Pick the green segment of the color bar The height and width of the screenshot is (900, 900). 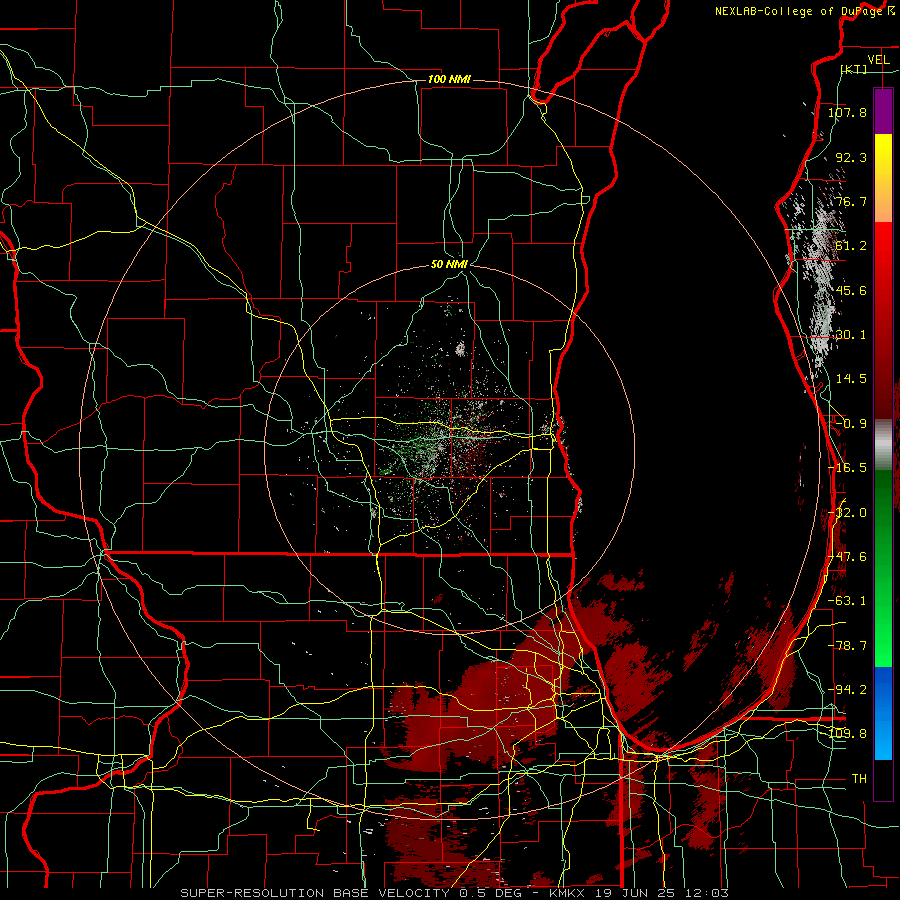(883, 568)
